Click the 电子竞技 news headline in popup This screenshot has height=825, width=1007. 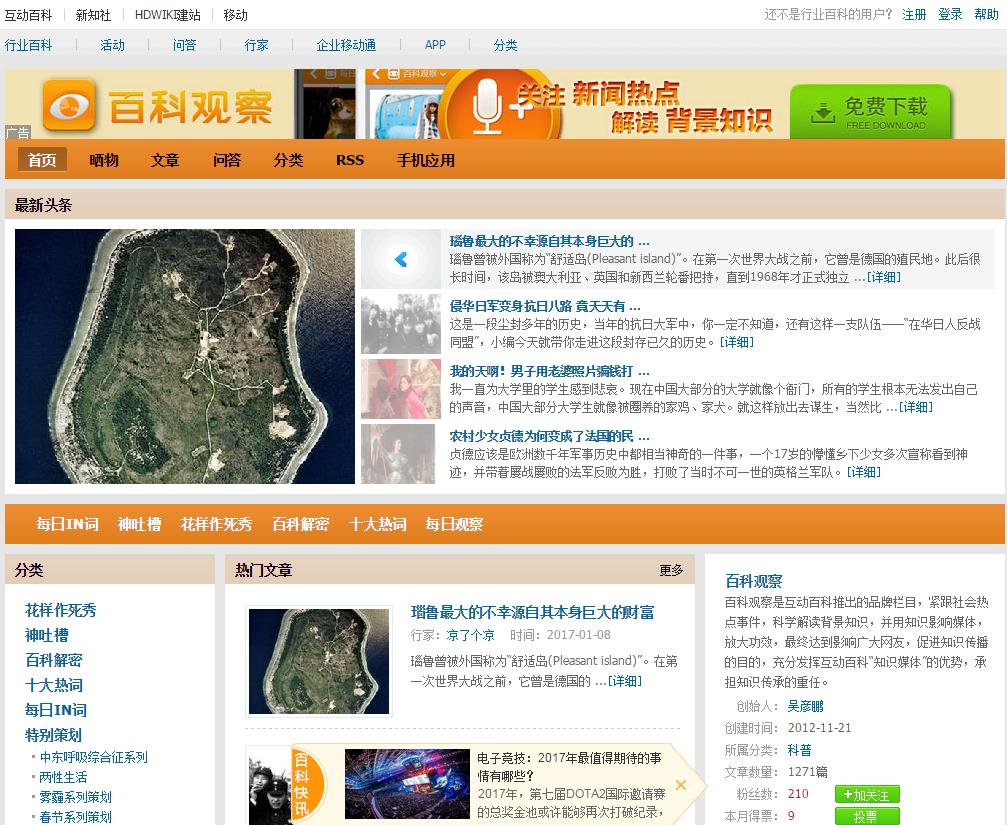[569, 767]
